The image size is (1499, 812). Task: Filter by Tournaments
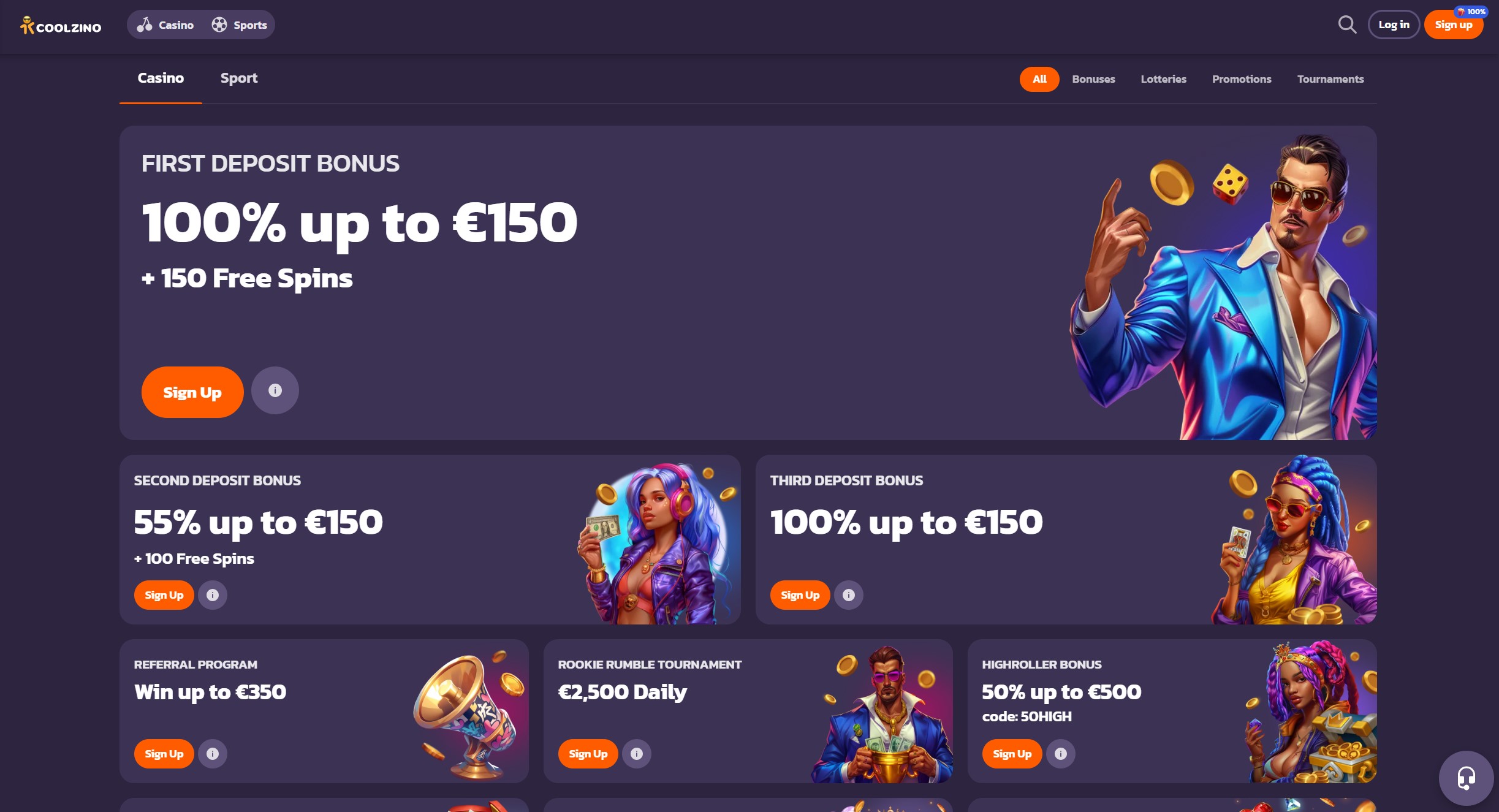[1330, 79]
